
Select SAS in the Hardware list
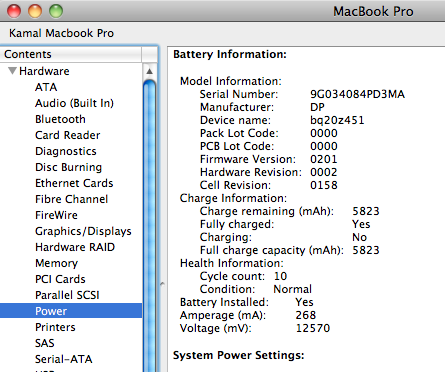[45, 343]
